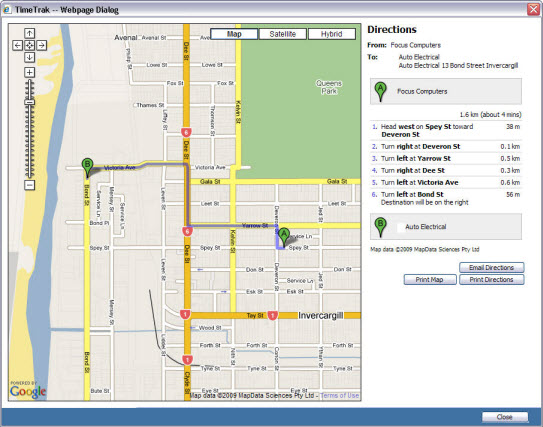Select step 1 Head west on Spey St

pyautogui.click(x=446, y=131)
